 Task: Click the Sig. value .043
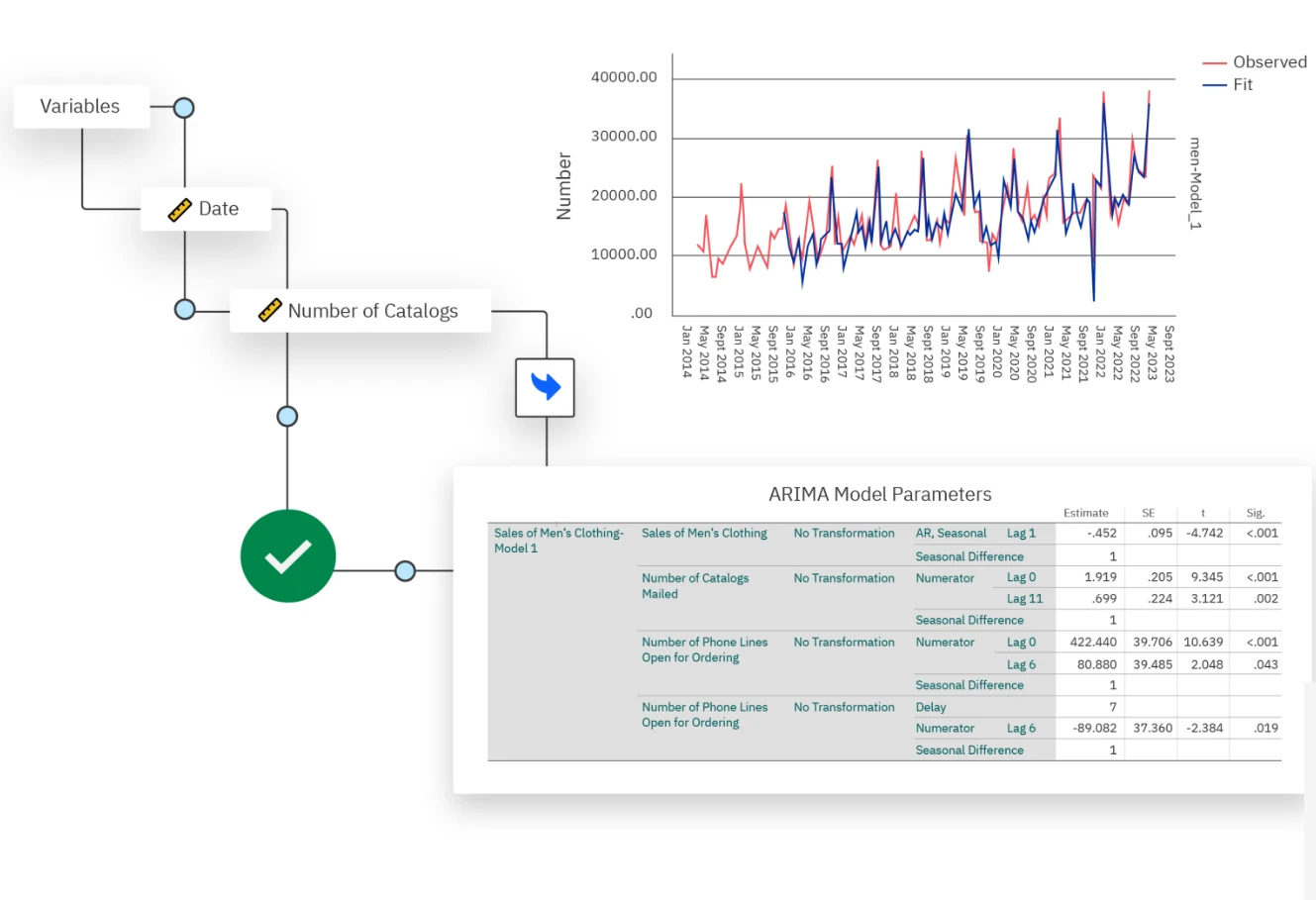coord(1265,664)
